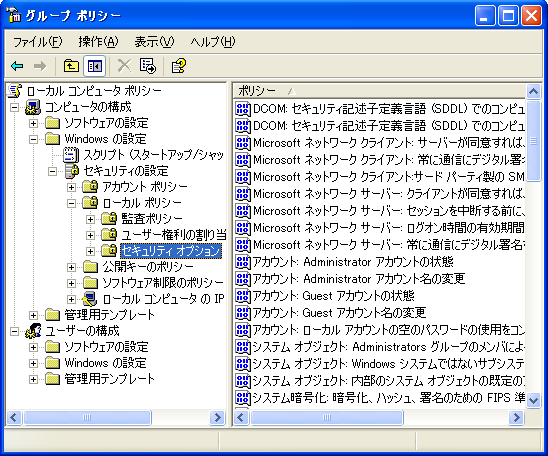
Task: Click the ローカル コンピュータ の IP icon
Action: tap(90, 299)
